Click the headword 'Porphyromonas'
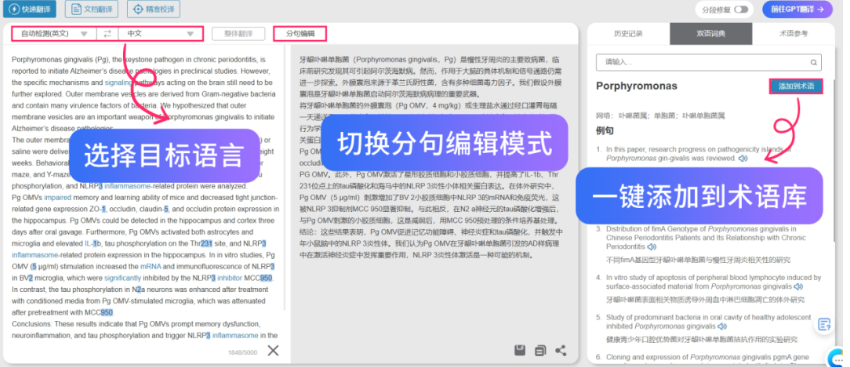Screen dimensions: 850x367 [636, 86]
